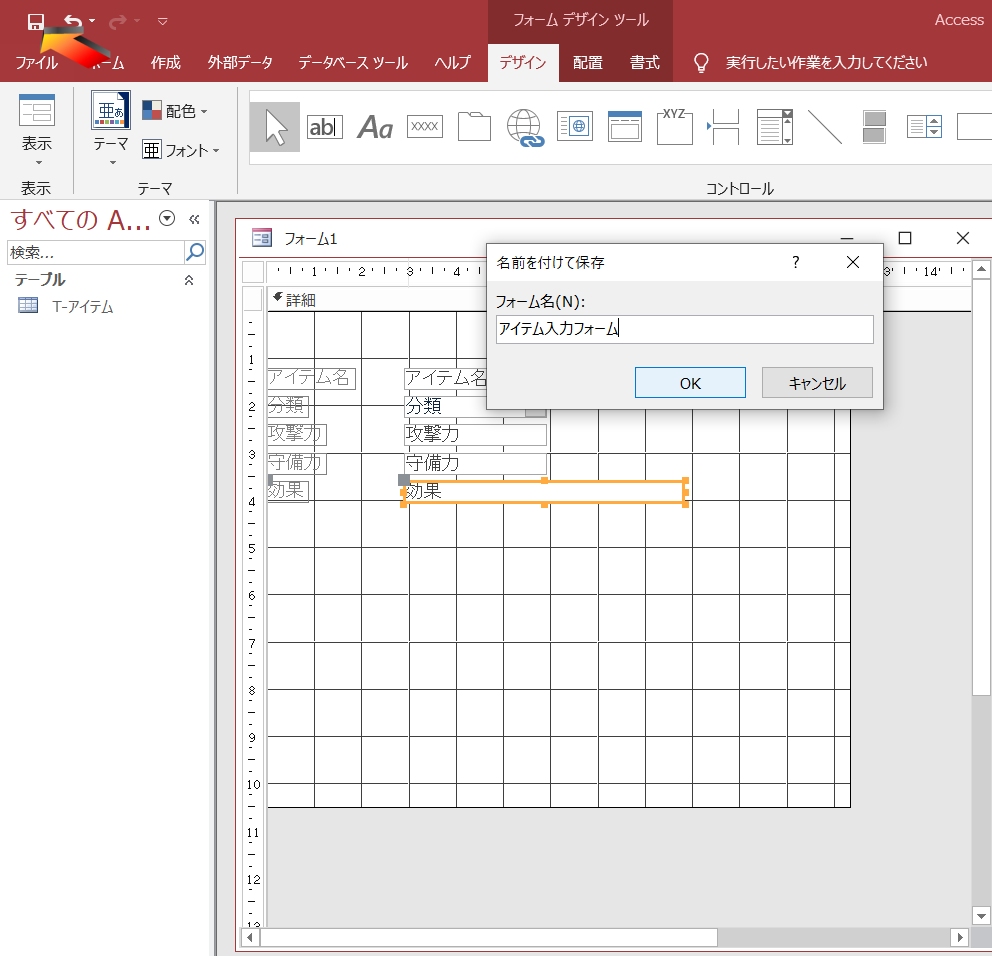Click the Undo arrow icon
Screen dimensions: 992x956
click(x=73, y=22)
